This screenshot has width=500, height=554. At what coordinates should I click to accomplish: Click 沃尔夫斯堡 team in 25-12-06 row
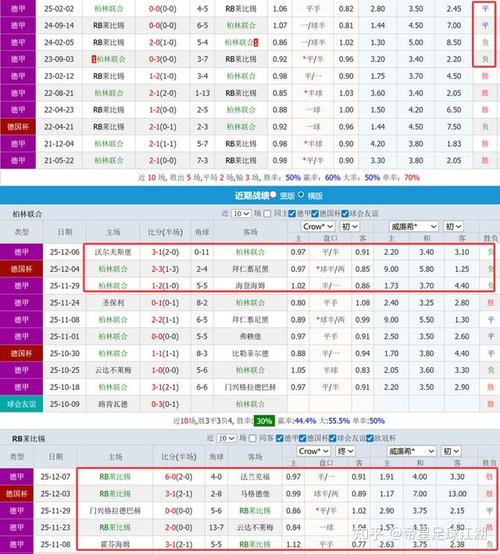point(113,252)
